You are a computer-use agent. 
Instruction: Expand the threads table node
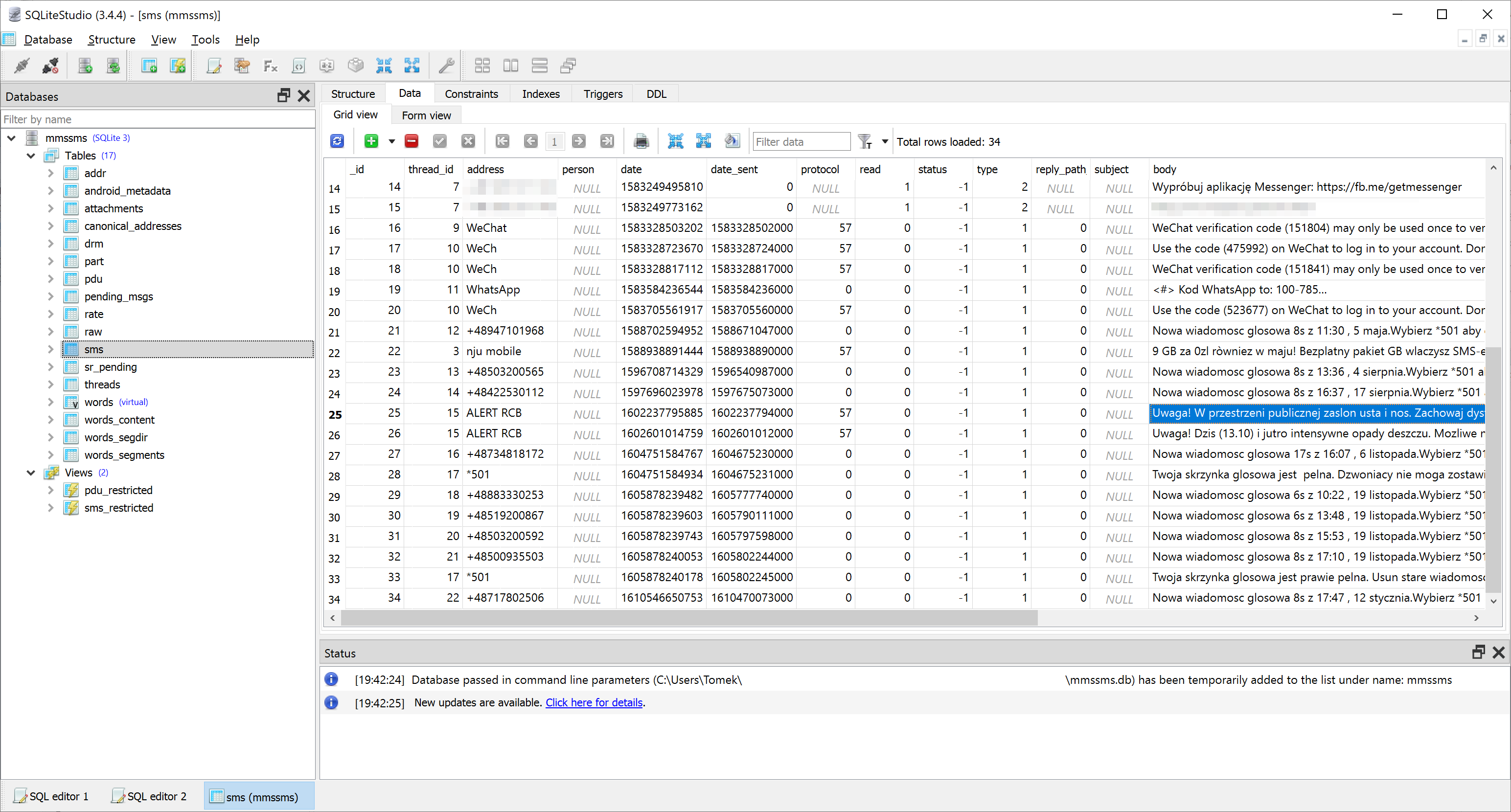(x=50, y=384)
